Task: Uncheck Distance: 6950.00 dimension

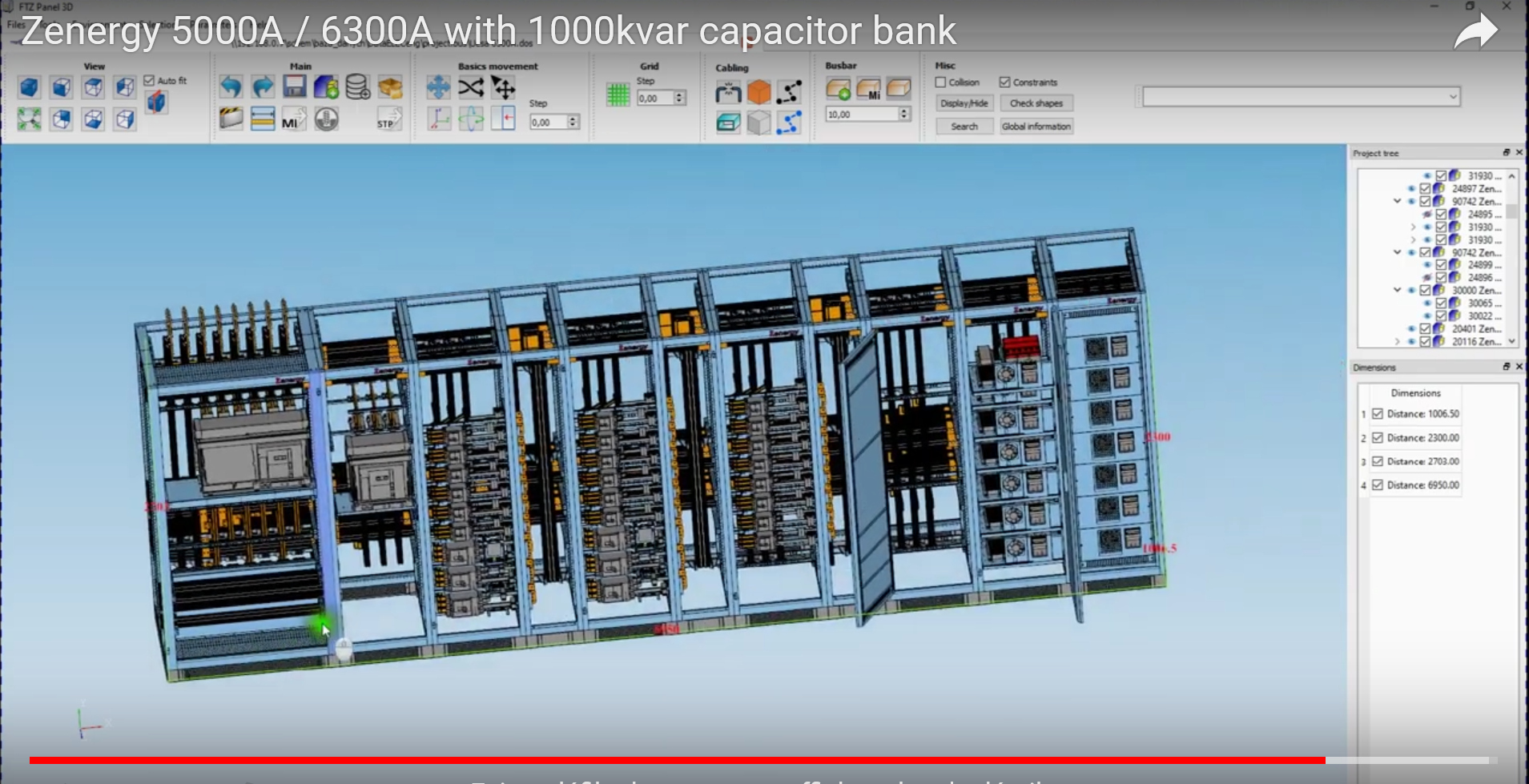Action: point(1378,484)
